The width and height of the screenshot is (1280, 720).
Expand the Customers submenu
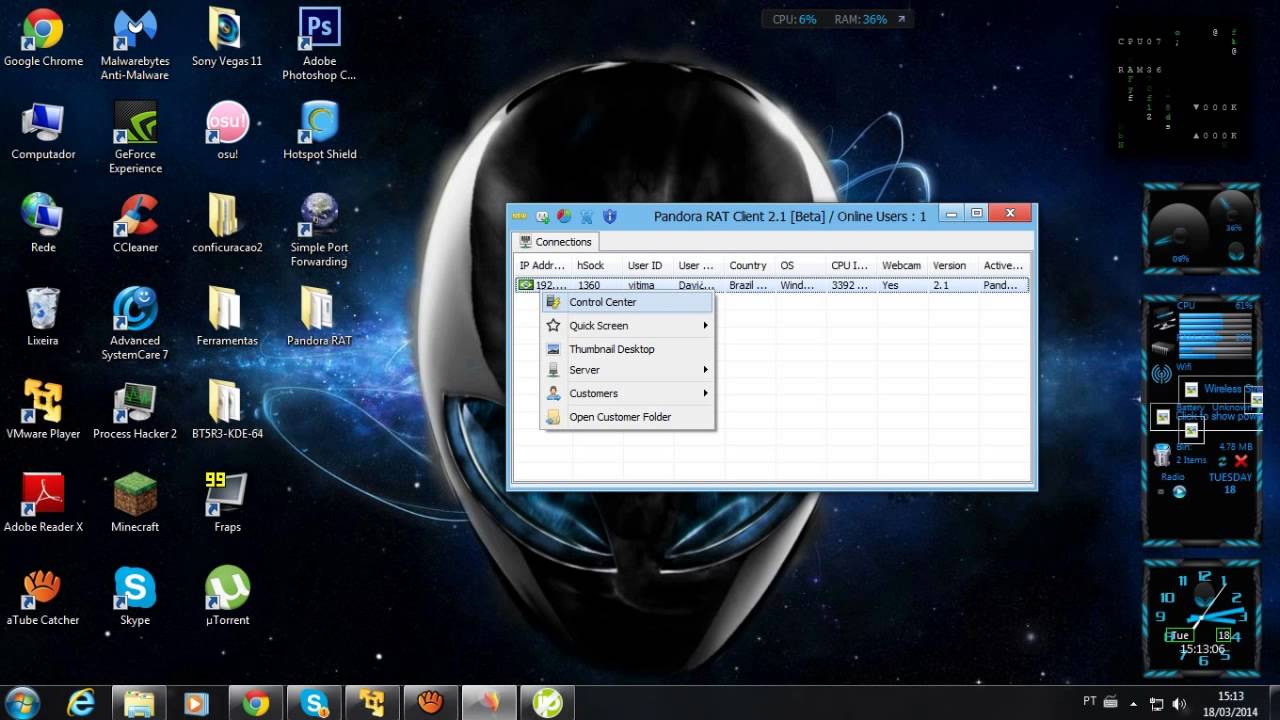628,393
